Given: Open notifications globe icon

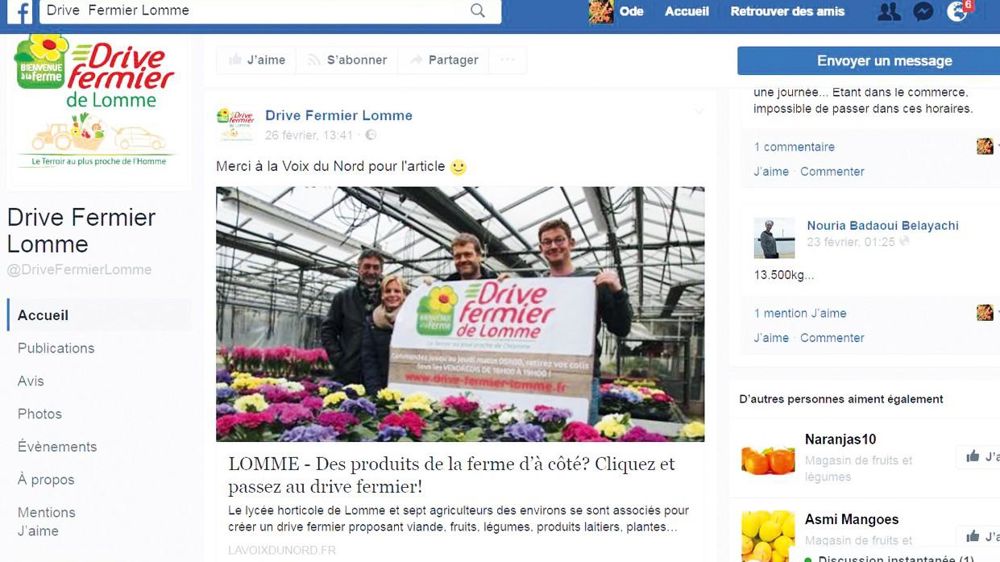Looking at the screenshot, I should click(x=957, y=11).
